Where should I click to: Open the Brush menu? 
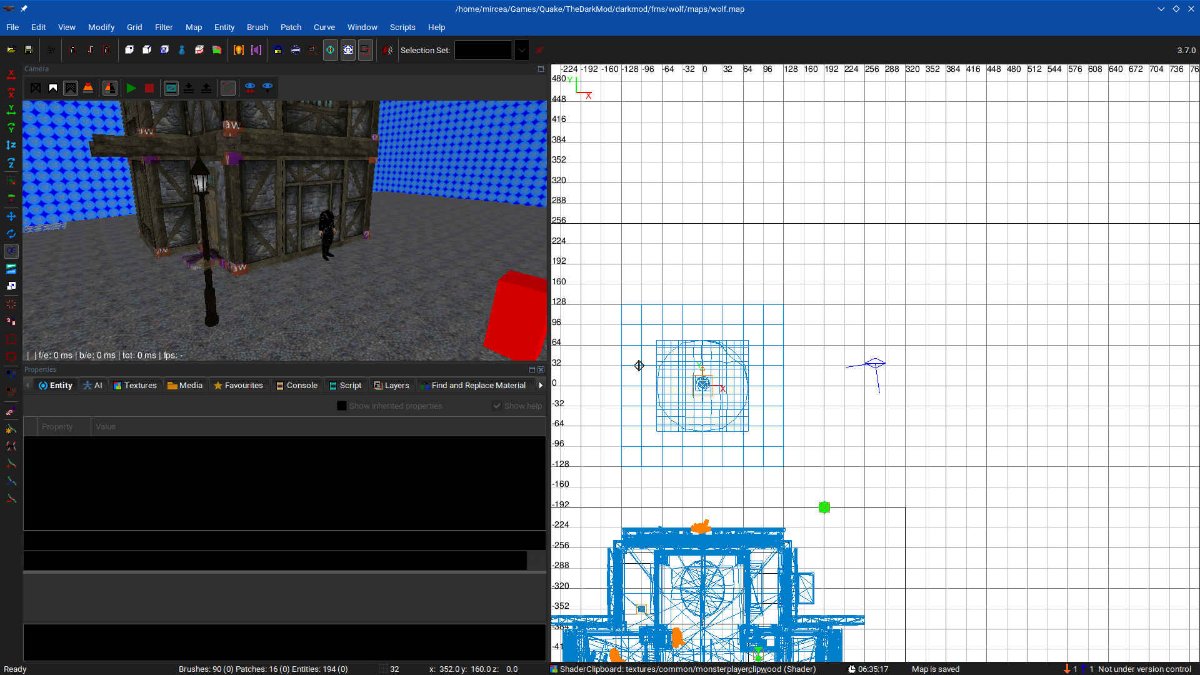coord(257,27)
